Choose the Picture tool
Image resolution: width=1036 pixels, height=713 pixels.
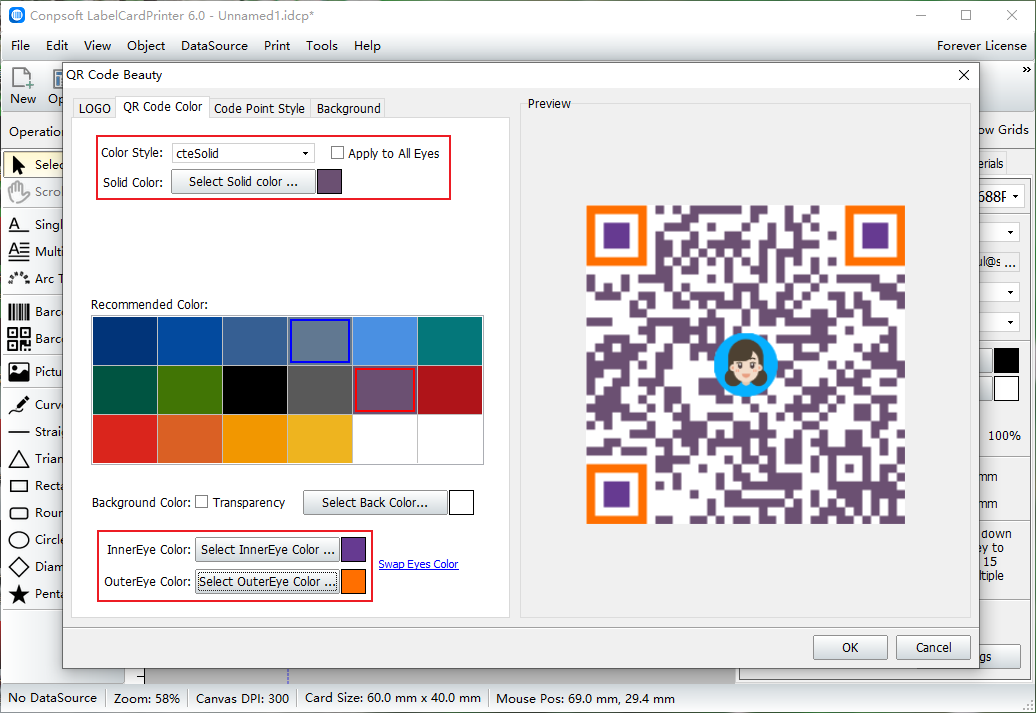33,371
